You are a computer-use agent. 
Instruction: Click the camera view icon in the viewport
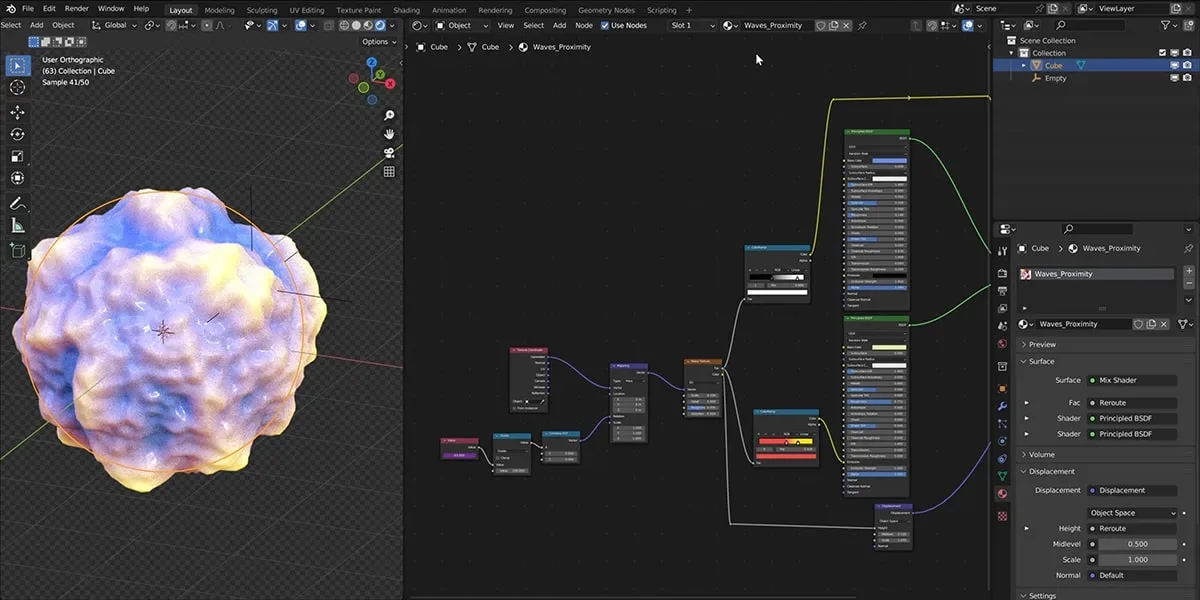click(389, 152)
